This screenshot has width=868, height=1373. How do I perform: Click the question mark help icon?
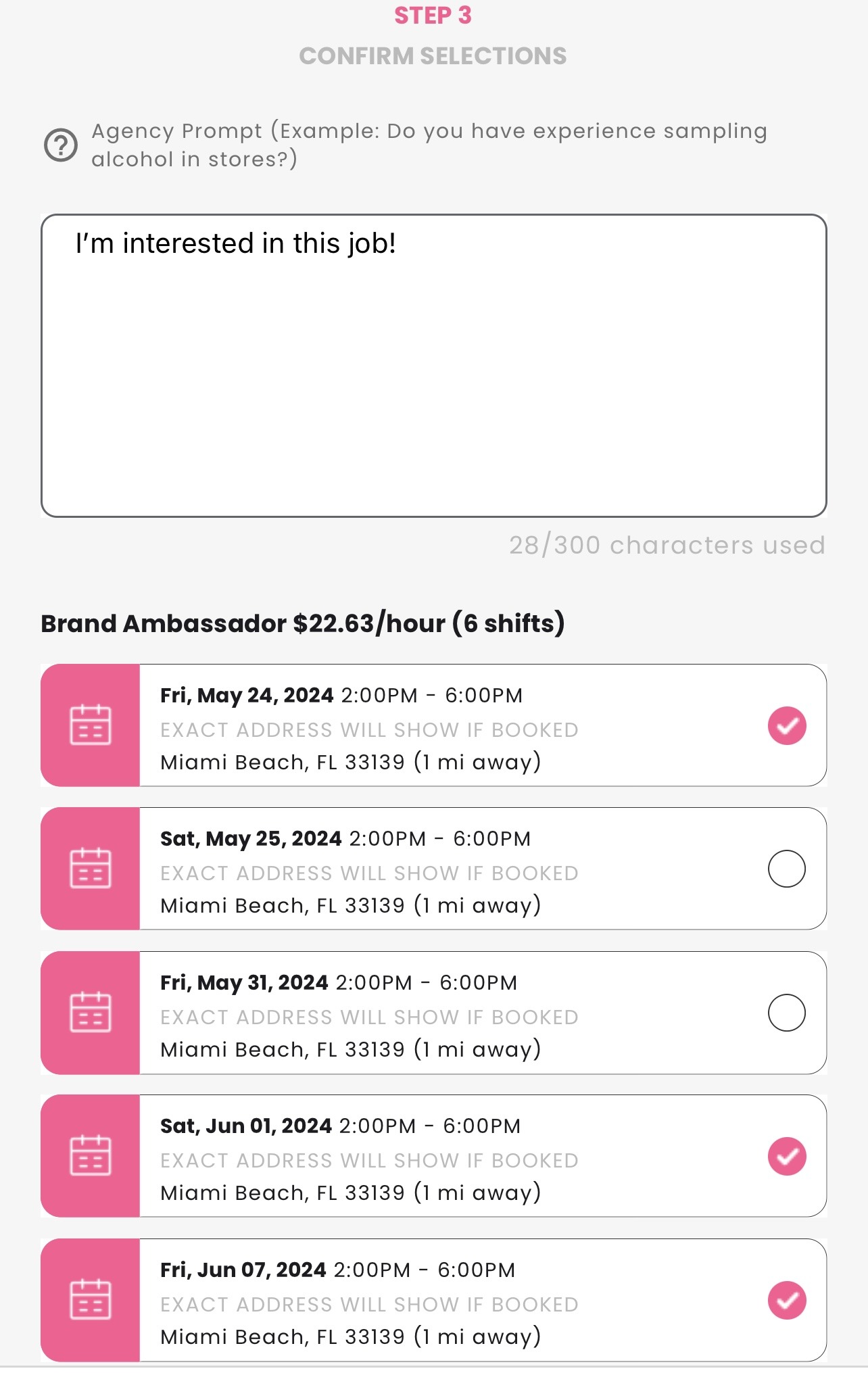61,145
